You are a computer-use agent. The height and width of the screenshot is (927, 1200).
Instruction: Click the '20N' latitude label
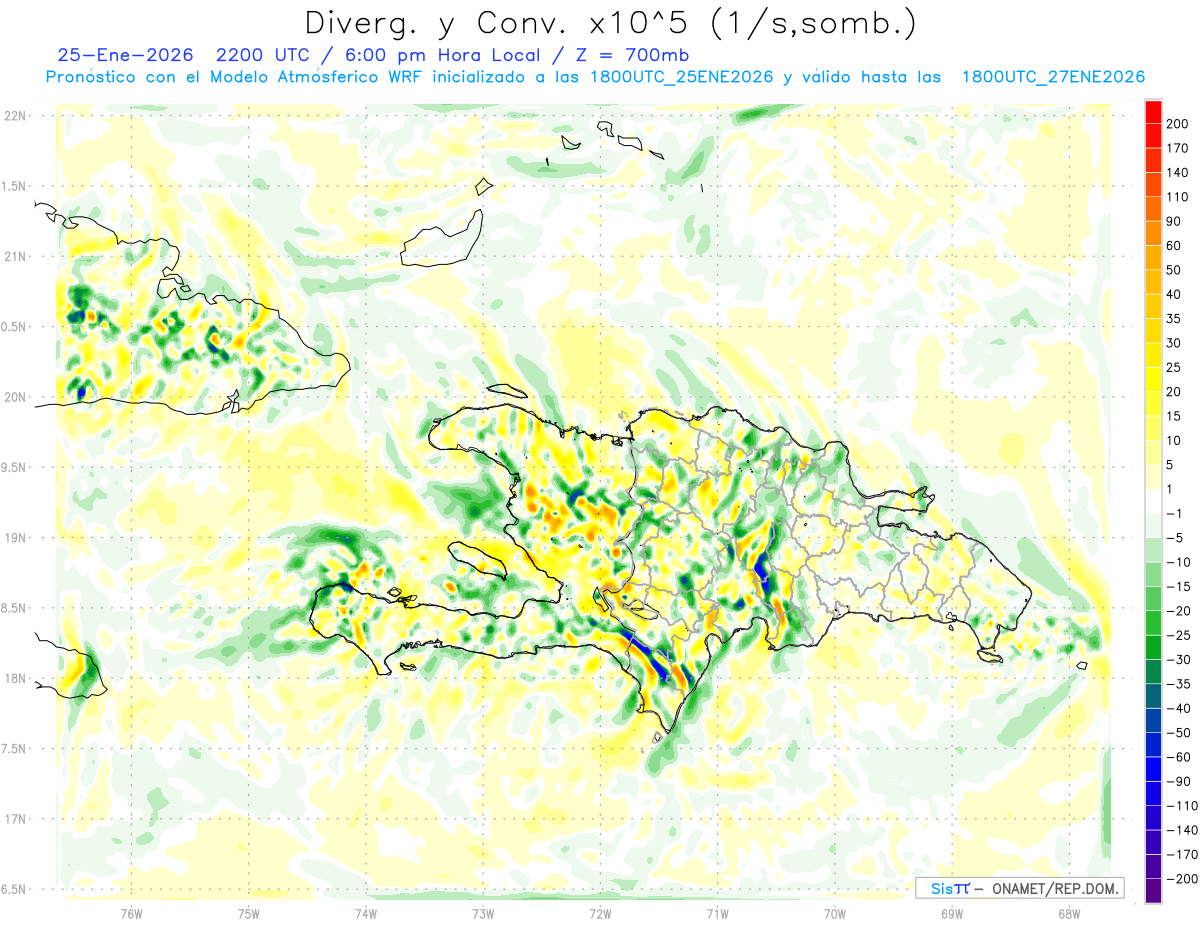tap(15, 397)
